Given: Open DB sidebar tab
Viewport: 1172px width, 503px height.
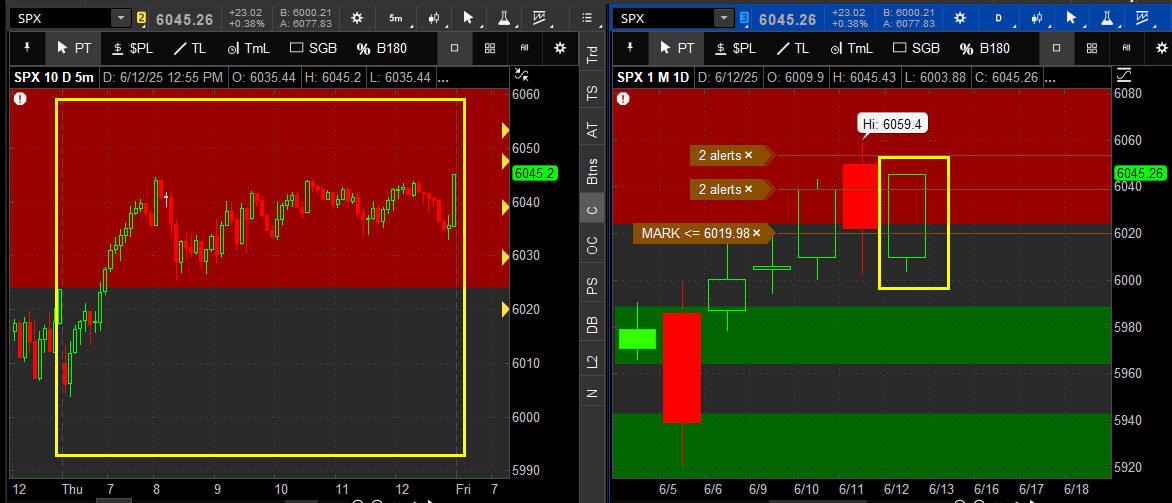Looking at the screenshot, I should [x=592, y=324].
